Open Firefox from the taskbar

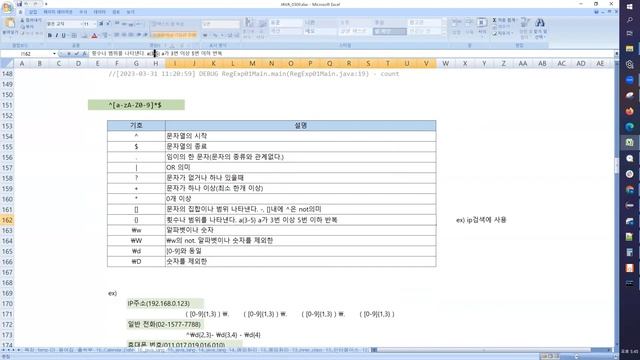[630, 111]
